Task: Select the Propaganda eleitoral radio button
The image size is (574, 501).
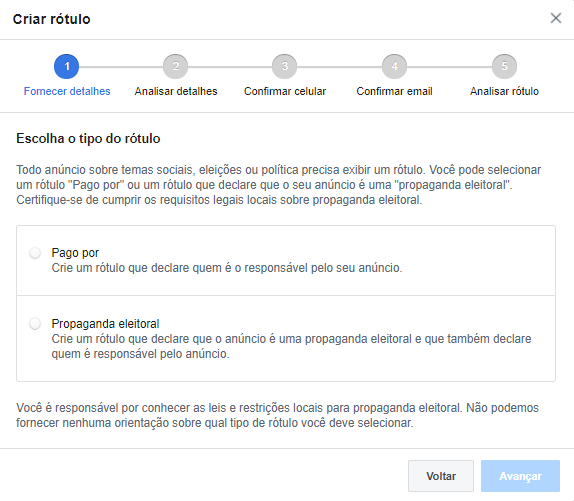Action: tap(35, 324)
